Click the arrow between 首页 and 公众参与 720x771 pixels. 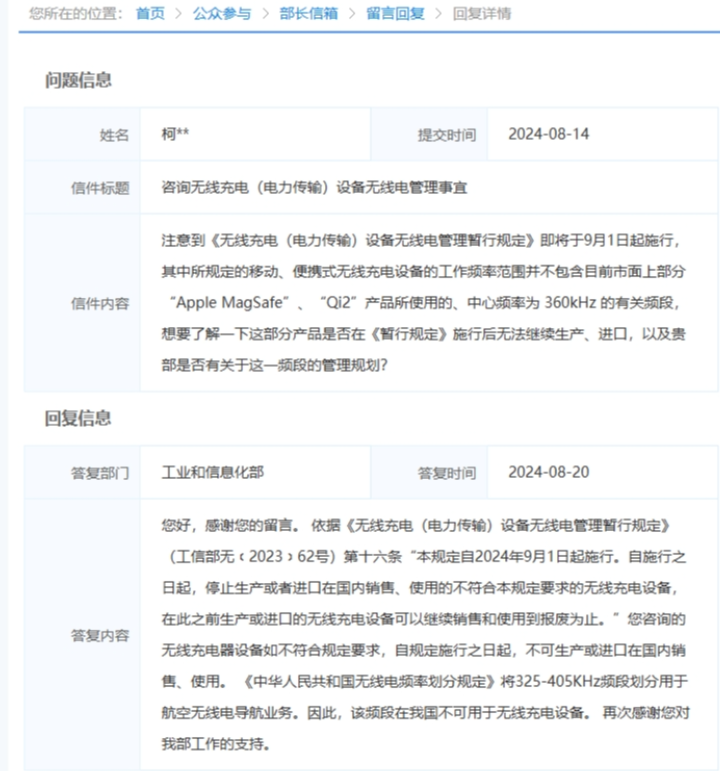point(178,13)
